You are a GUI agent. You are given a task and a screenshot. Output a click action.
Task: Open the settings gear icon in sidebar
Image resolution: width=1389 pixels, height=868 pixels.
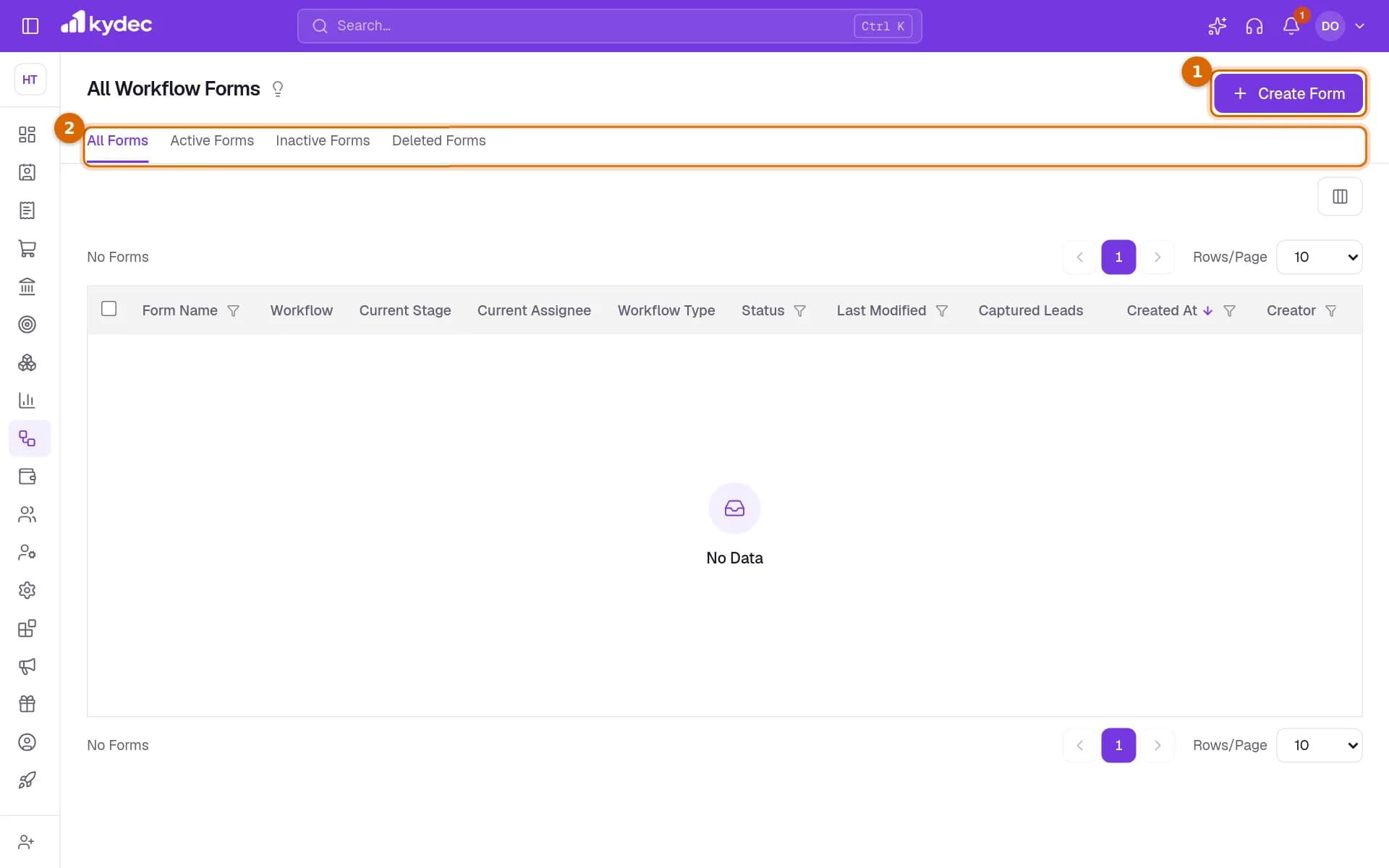(x=27, y=590)
